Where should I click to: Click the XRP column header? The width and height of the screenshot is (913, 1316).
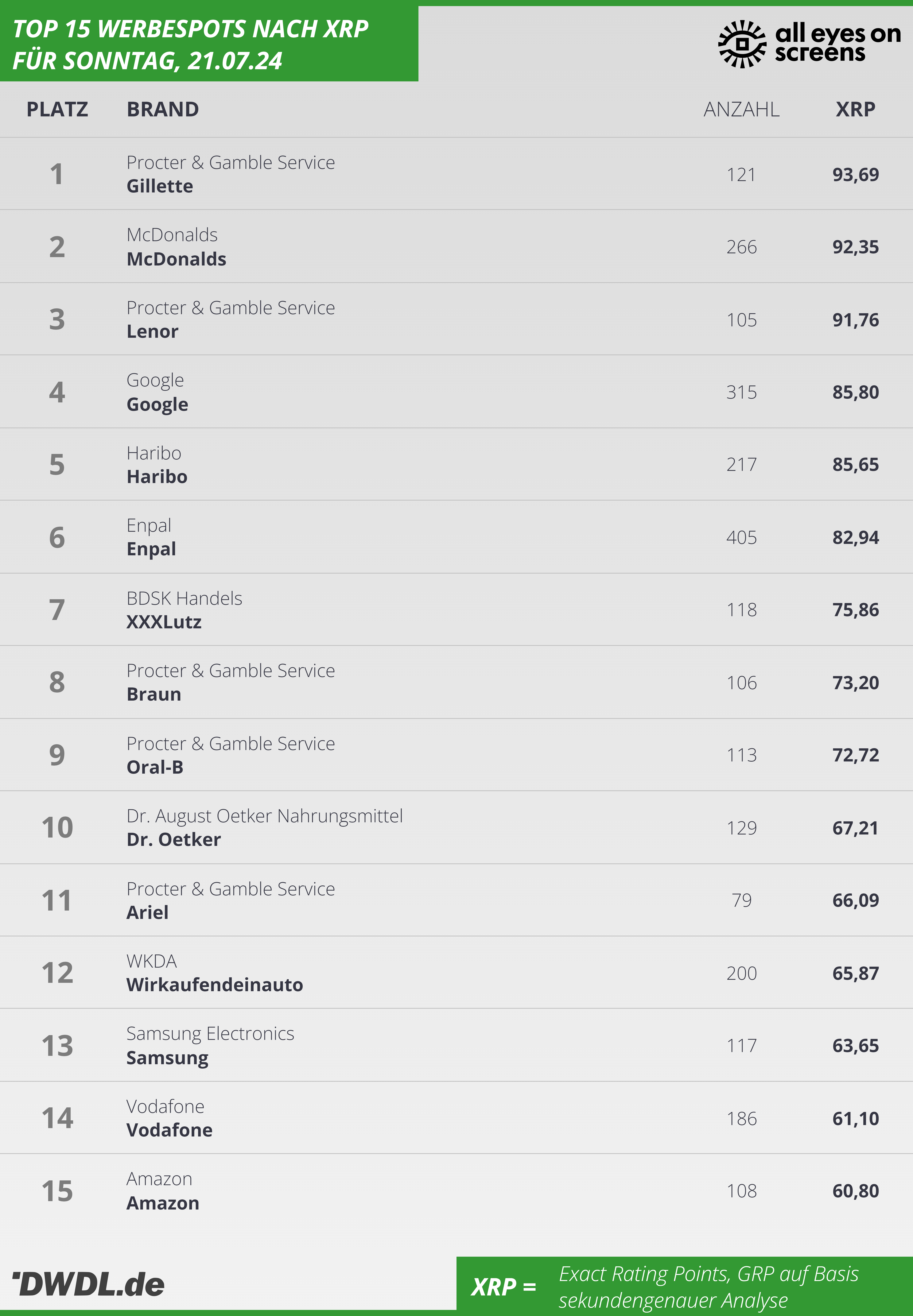(855, 109)
